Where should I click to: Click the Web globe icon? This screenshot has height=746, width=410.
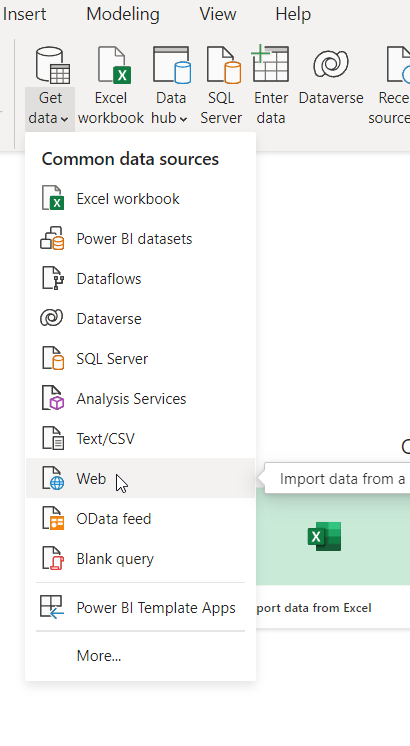click(x=52, y=478)
